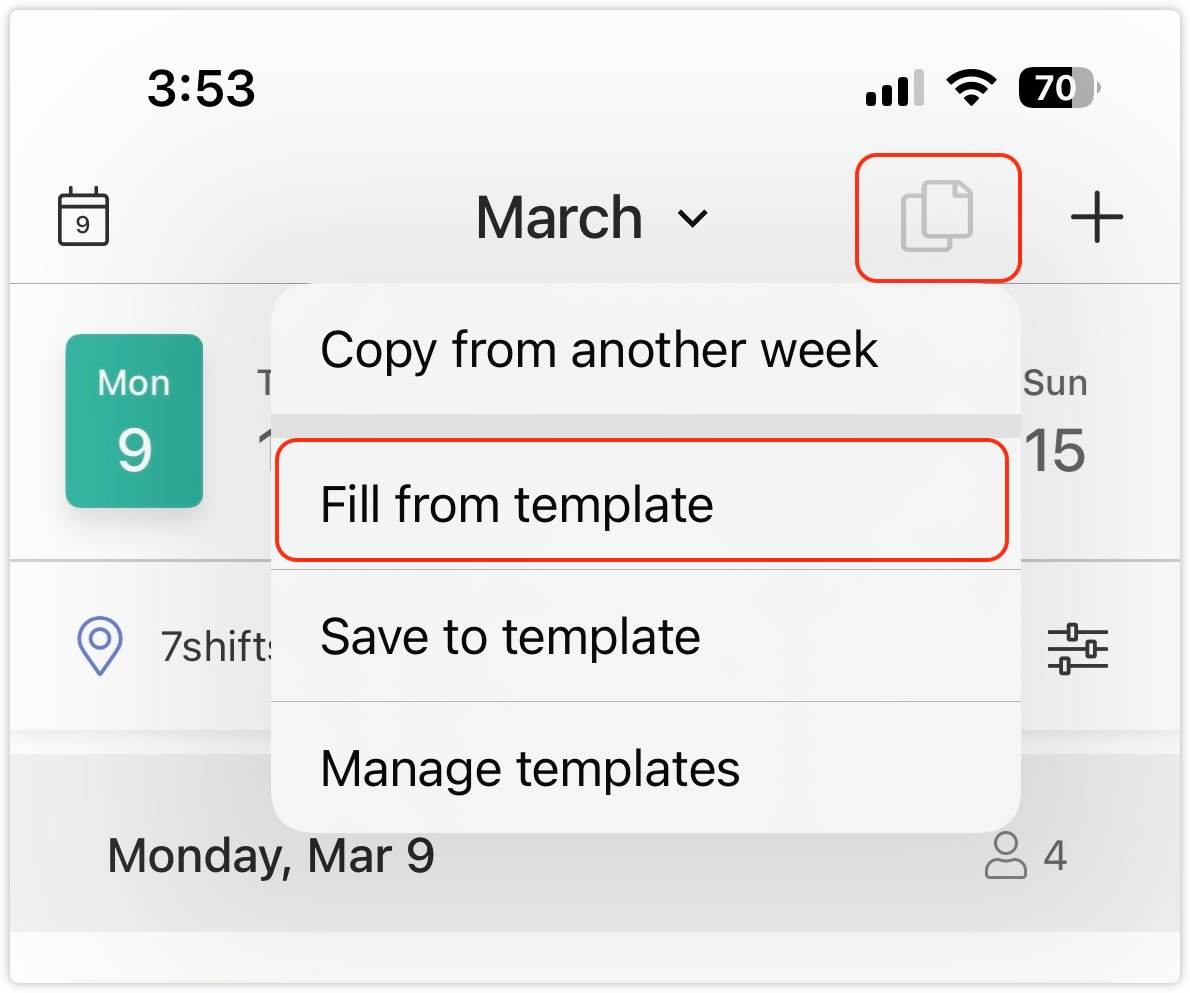This screenshot has height=993, width=1190.
Task: Select Copy from another week
Action: [598, 350]
